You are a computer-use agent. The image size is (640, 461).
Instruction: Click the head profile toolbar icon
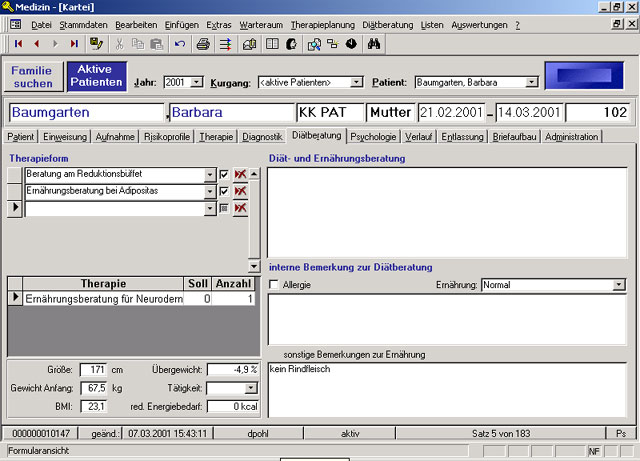click(x=291, y=44)
